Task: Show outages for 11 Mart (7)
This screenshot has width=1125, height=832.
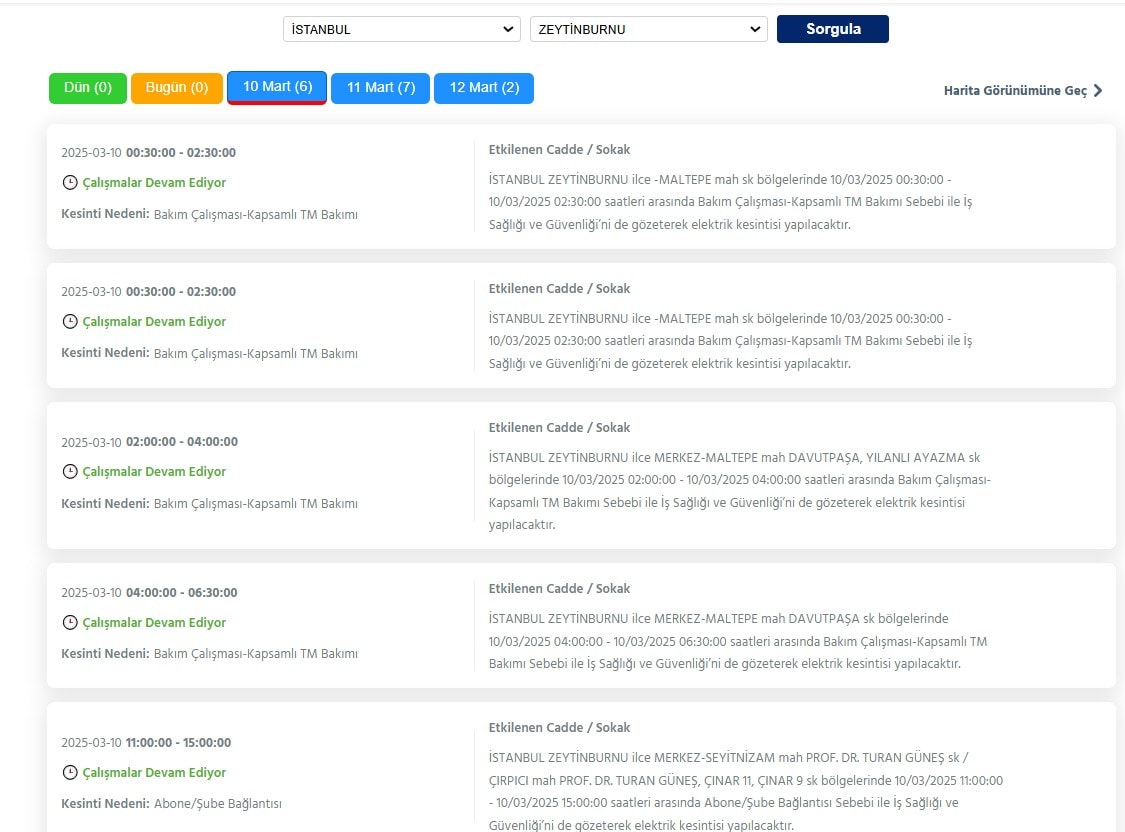Action: point(381,88)
